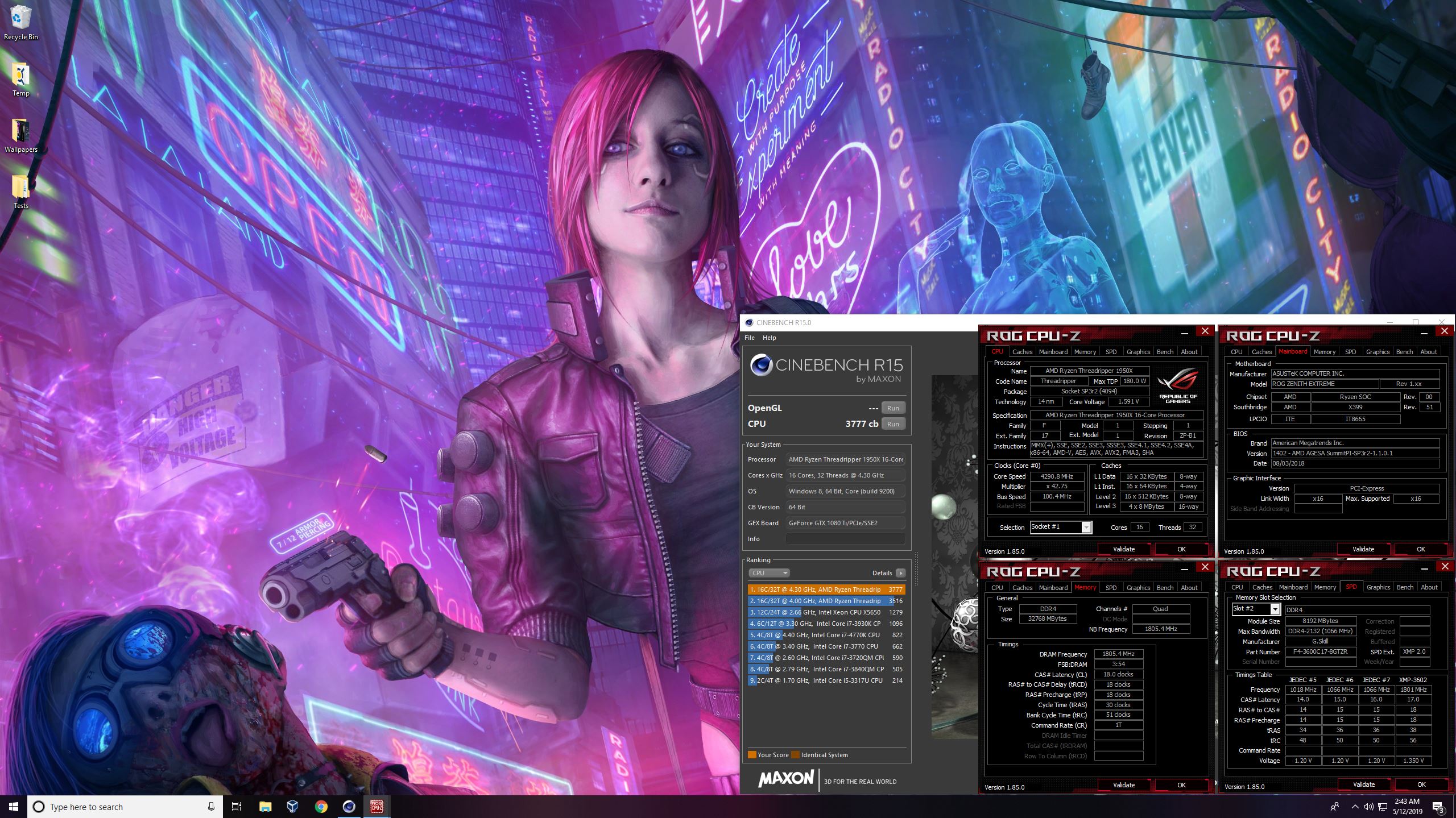Select ranking row Intel Xeon CPU X5650
This screenshot has height=818, width=1456.
[x=826, y=612]
